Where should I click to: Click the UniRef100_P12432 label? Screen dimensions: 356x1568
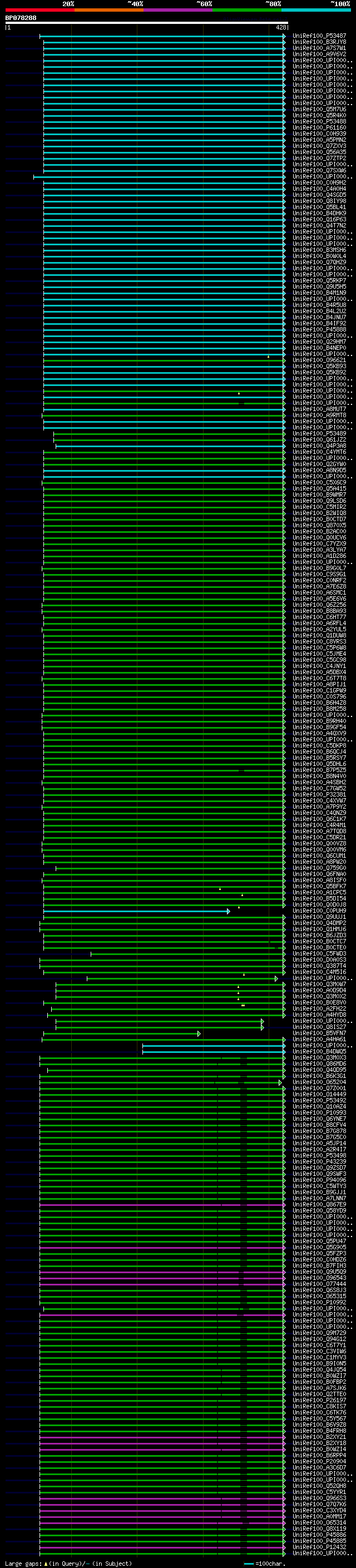[x=319, y=1547]
